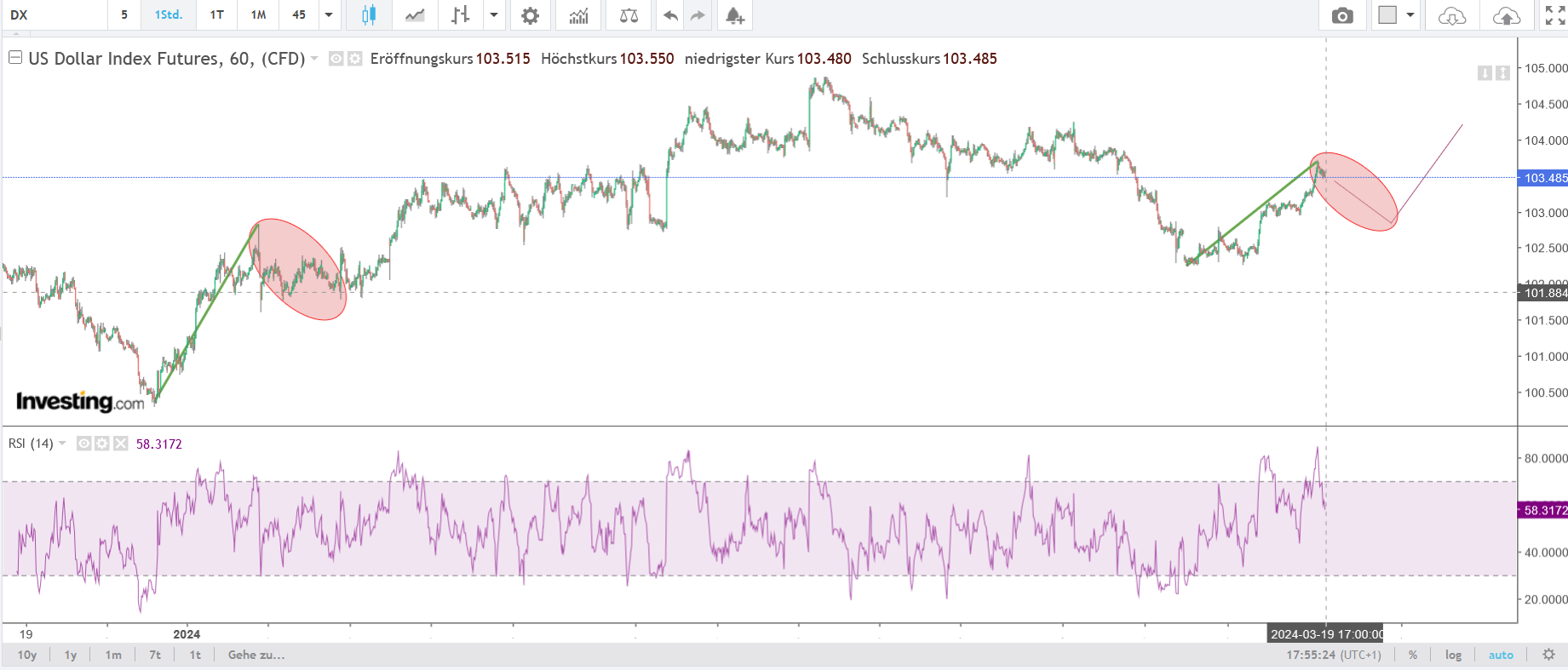Click the Gehe zu... button
This screenshot has height=670, width=1568.
click(256, 655)
